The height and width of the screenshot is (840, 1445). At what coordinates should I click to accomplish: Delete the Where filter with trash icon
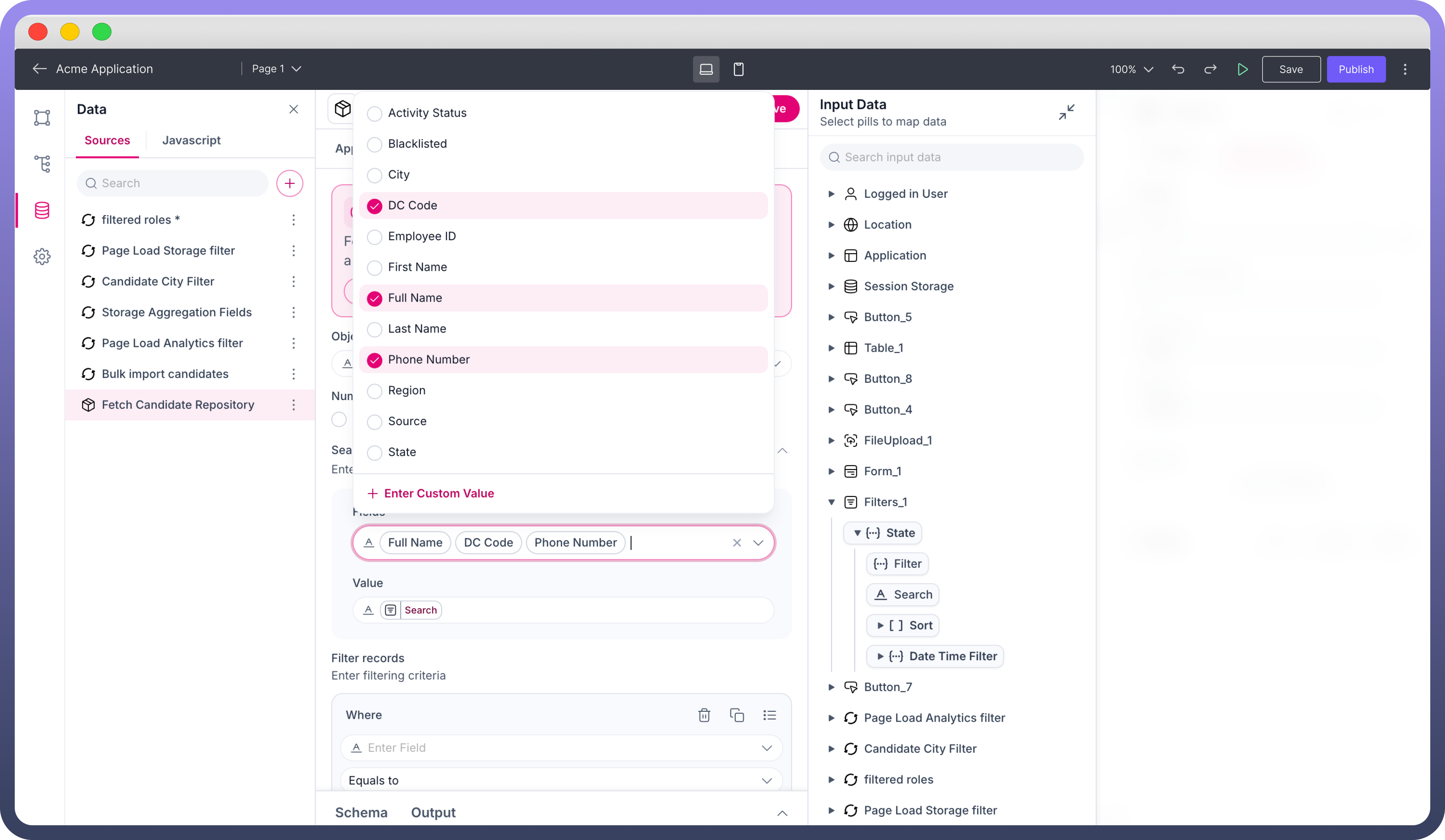point(704,715)
